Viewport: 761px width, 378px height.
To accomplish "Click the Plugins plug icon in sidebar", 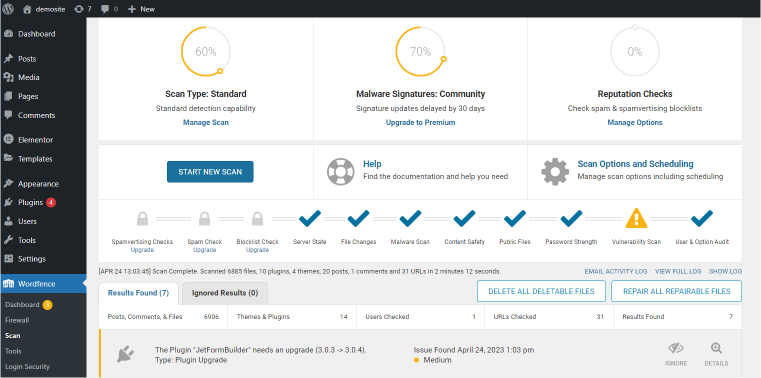I will coord(8,202).
